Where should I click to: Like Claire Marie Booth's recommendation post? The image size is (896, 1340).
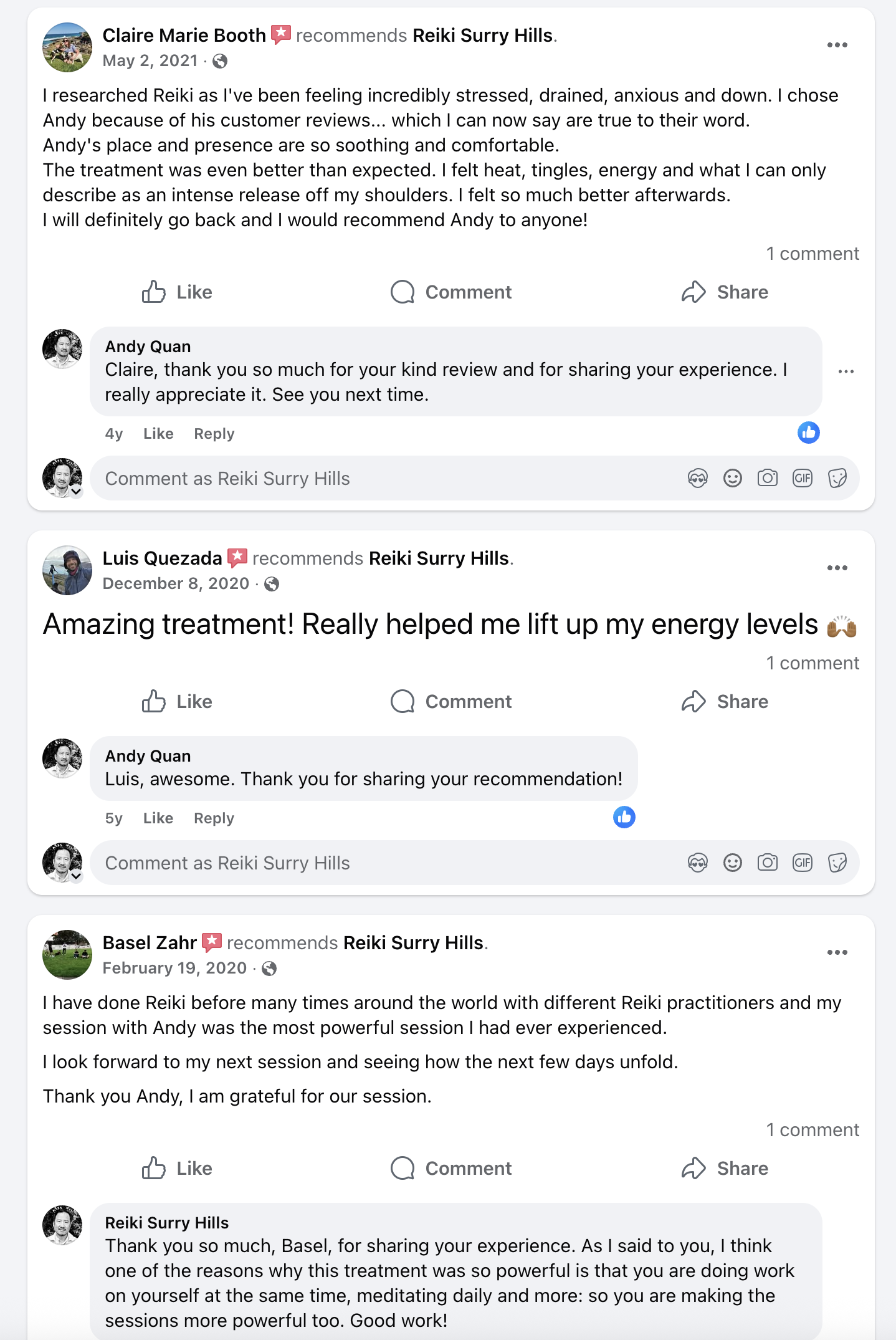(177, 292)
